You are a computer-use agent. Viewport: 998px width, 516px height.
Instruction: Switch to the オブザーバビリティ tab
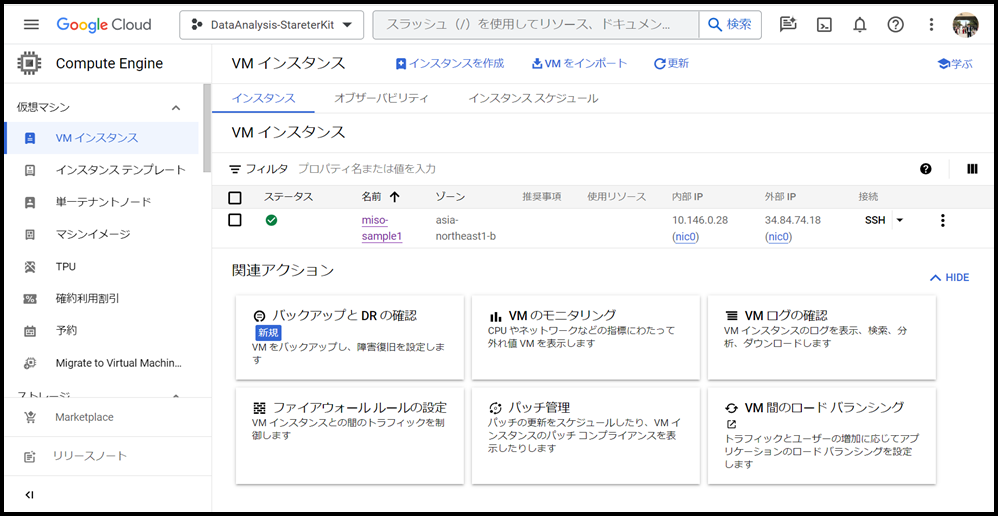[381, 98]
